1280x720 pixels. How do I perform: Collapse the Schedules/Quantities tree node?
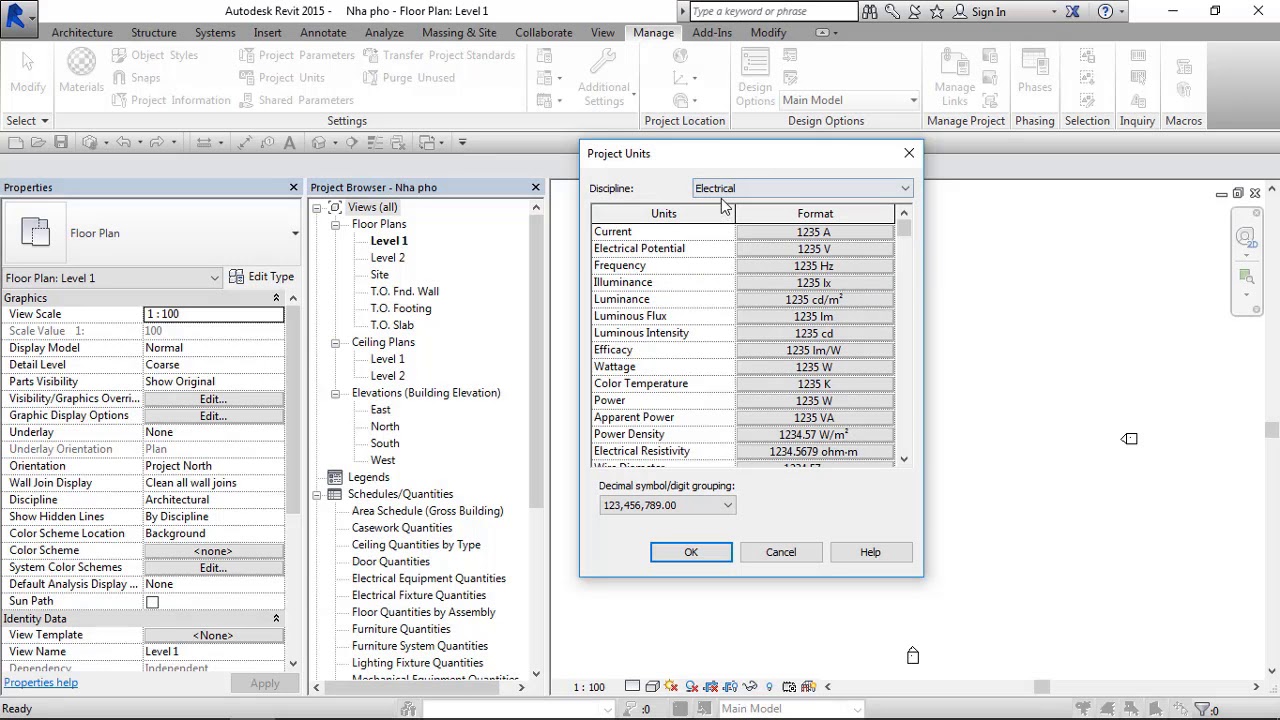(x=317, y=495)
